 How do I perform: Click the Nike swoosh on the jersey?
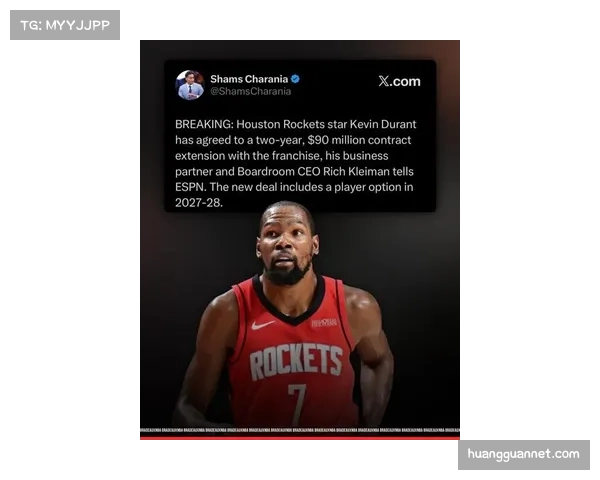263,324
